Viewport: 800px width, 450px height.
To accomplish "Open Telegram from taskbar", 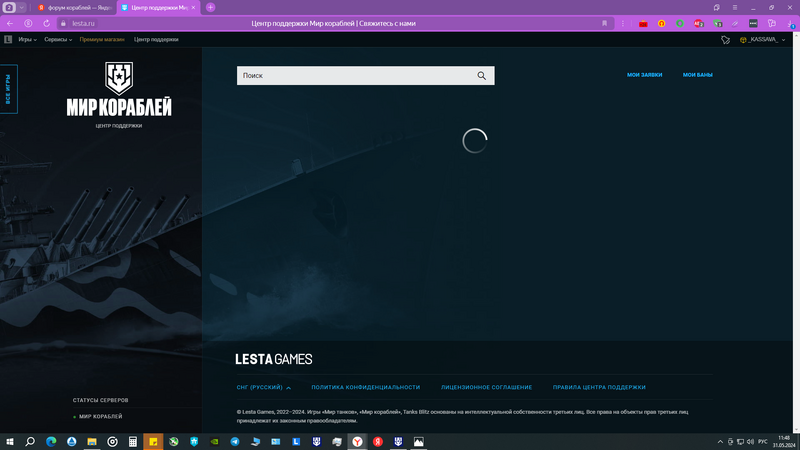I will click(x=235, y=442).
